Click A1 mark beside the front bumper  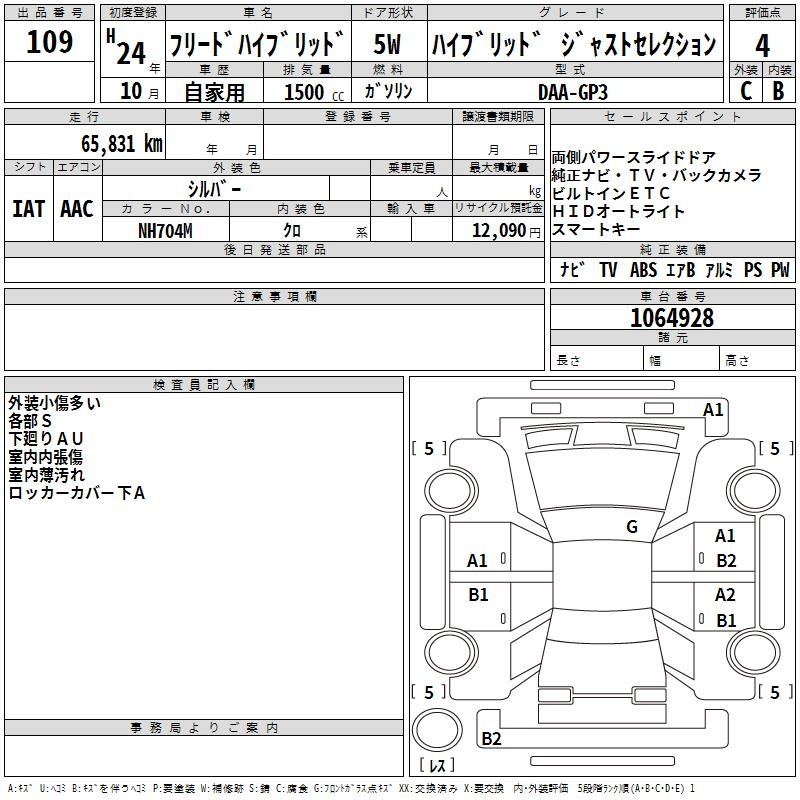point(713,410)
